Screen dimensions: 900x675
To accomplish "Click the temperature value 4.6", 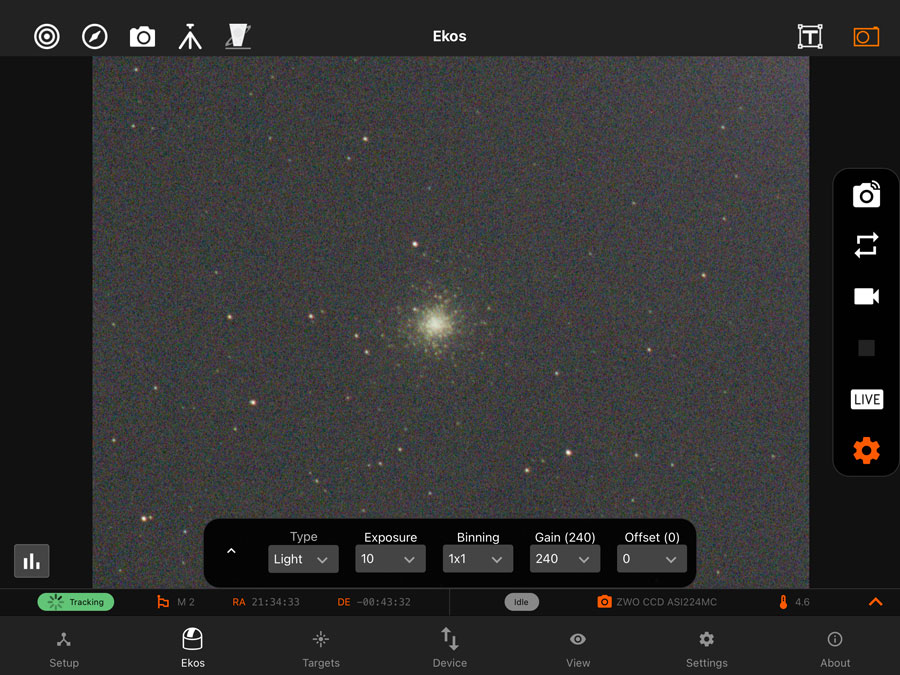I will pos(802,602).
